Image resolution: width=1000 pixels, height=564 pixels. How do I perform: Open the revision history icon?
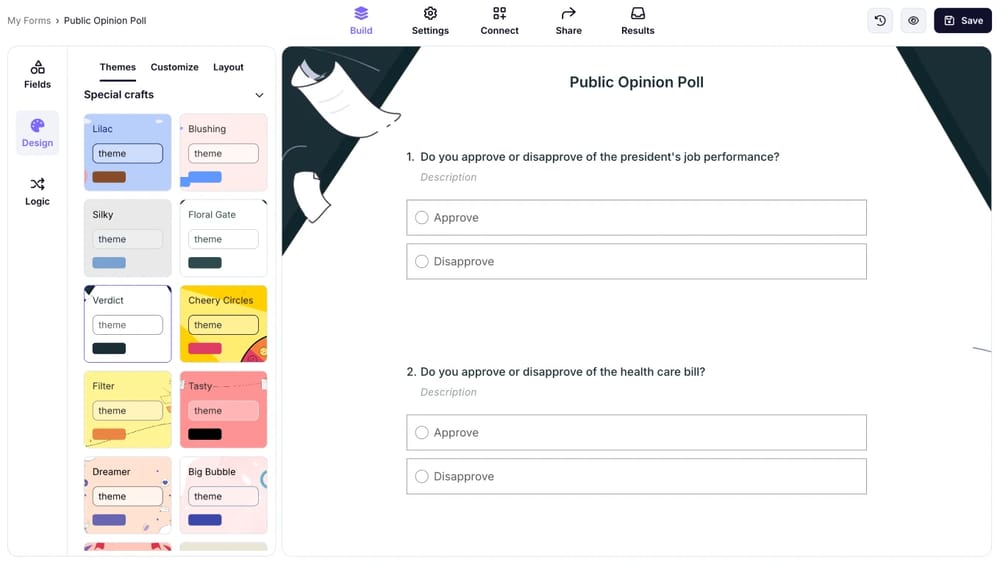880,20
